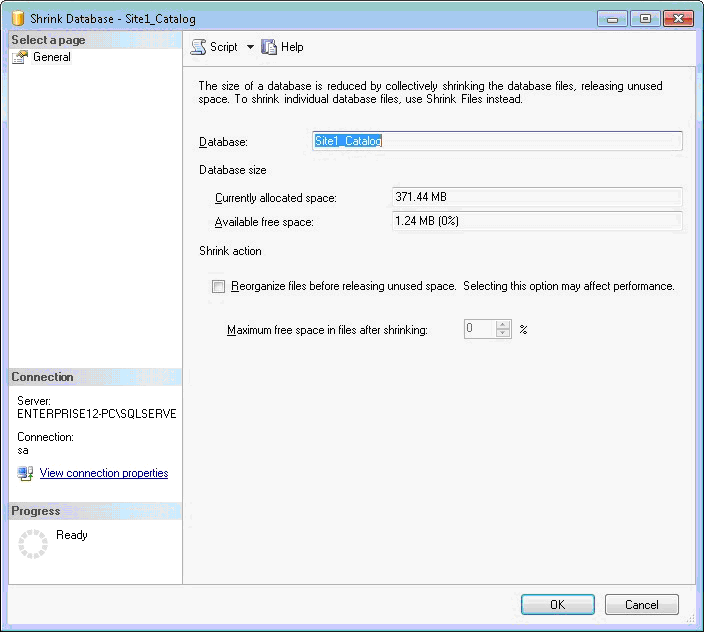Click the database cylinder icon in title bar
Screen dimensions: 704x632
click(17, 19)
